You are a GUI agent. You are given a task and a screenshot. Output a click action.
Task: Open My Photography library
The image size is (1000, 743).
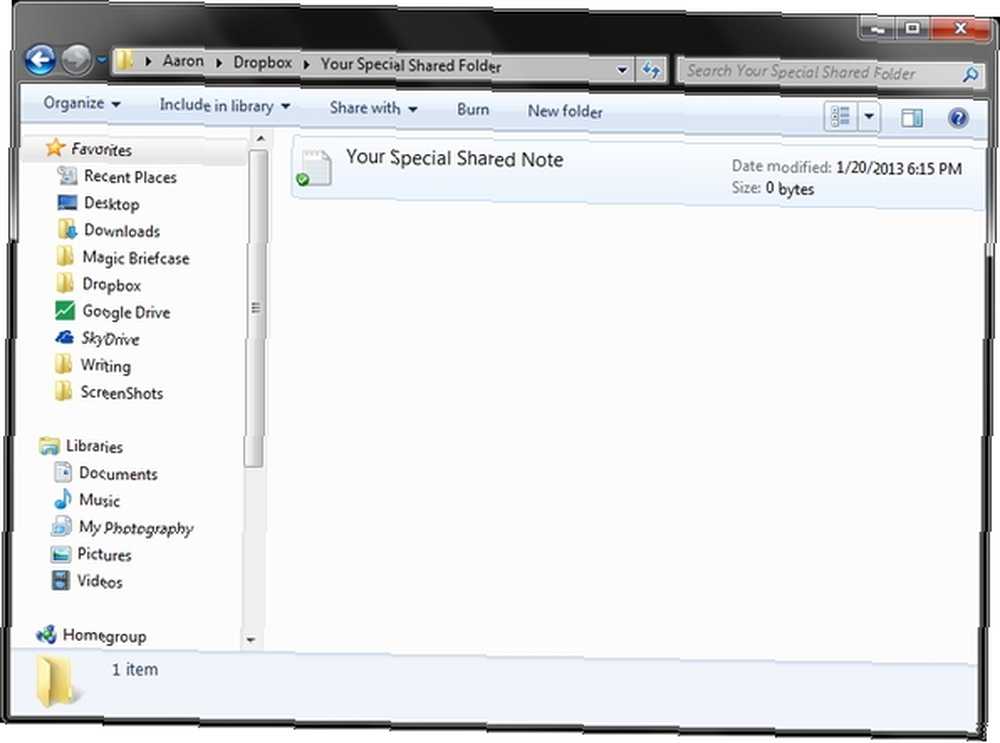135,527
